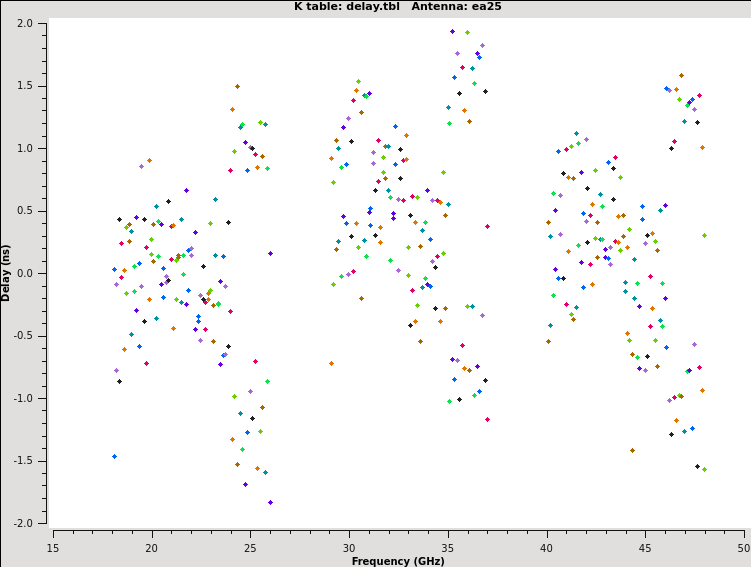Click the y-axis tick label '-2.0'
The width and height of the screenshot is (751, 567).
pos(23,523)
